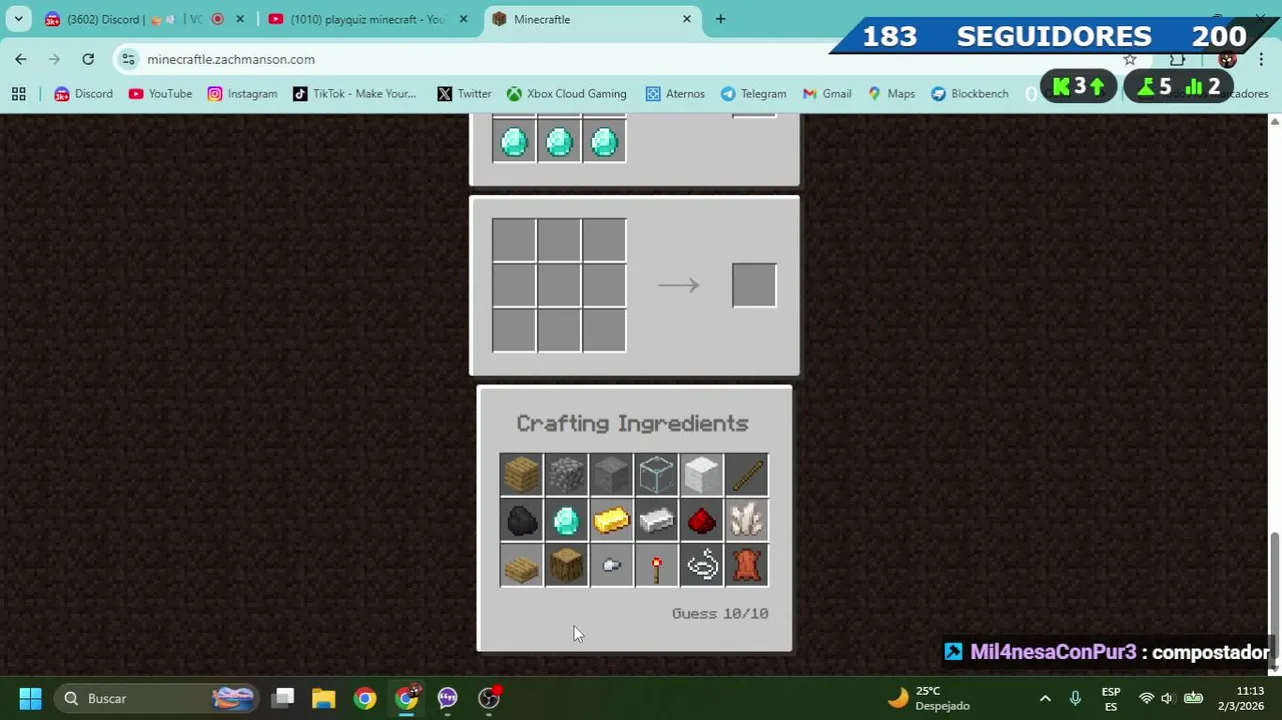
Task: Go back to previous page
Action: coord(21,59)
